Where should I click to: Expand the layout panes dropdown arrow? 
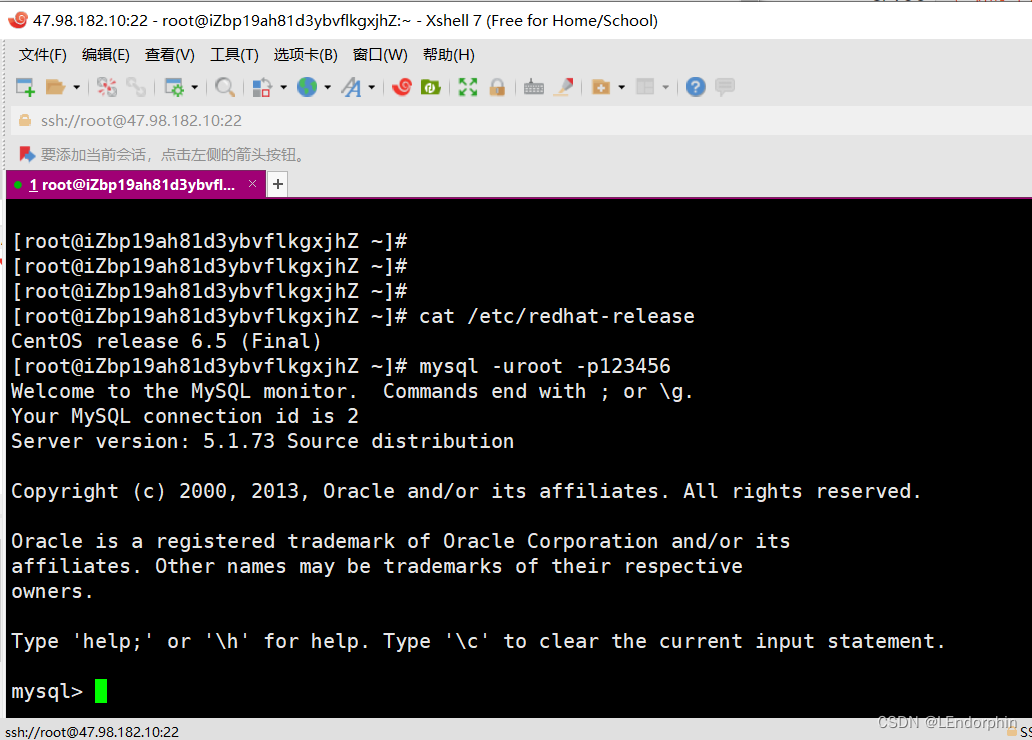(665, 87)
